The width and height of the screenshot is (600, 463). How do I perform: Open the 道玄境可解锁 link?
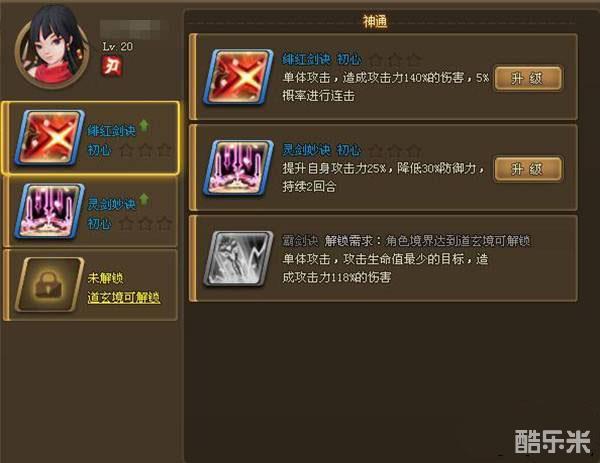click(x=124, y=297)
